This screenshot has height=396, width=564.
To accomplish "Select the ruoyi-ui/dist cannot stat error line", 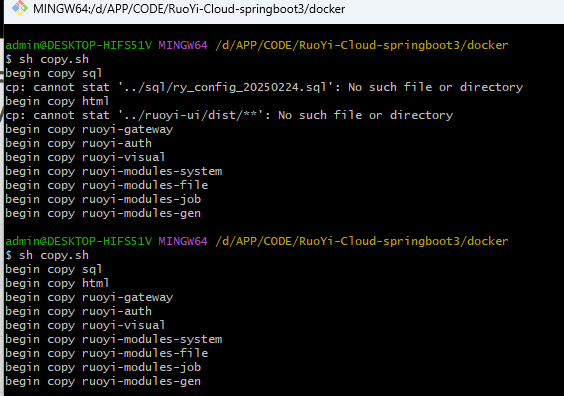I will click(x=229, y=115).
